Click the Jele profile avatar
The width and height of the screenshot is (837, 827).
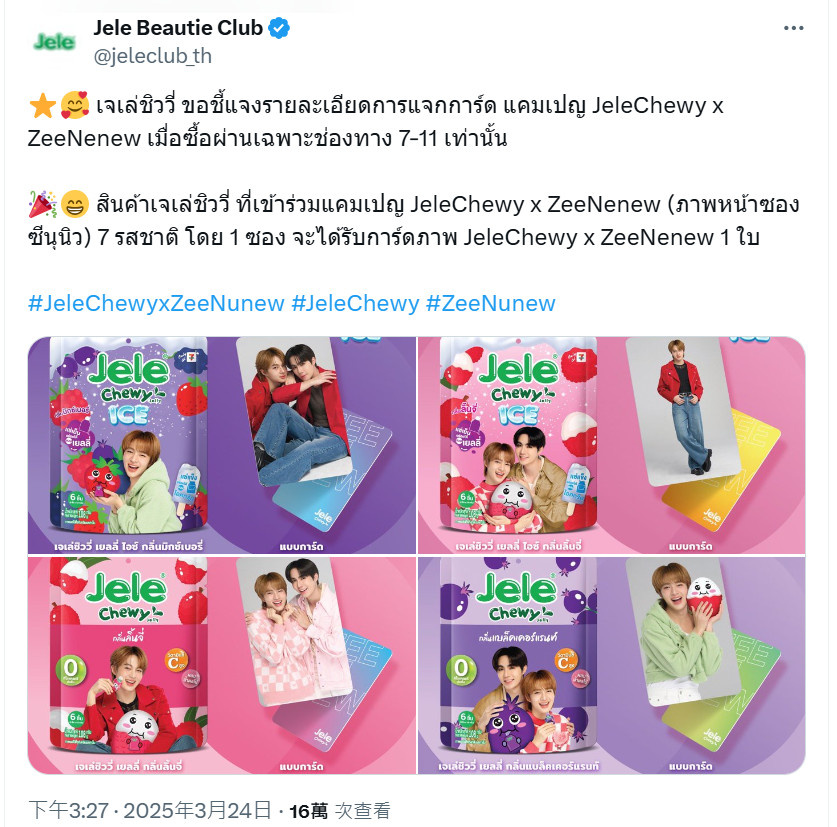[53, 42]
